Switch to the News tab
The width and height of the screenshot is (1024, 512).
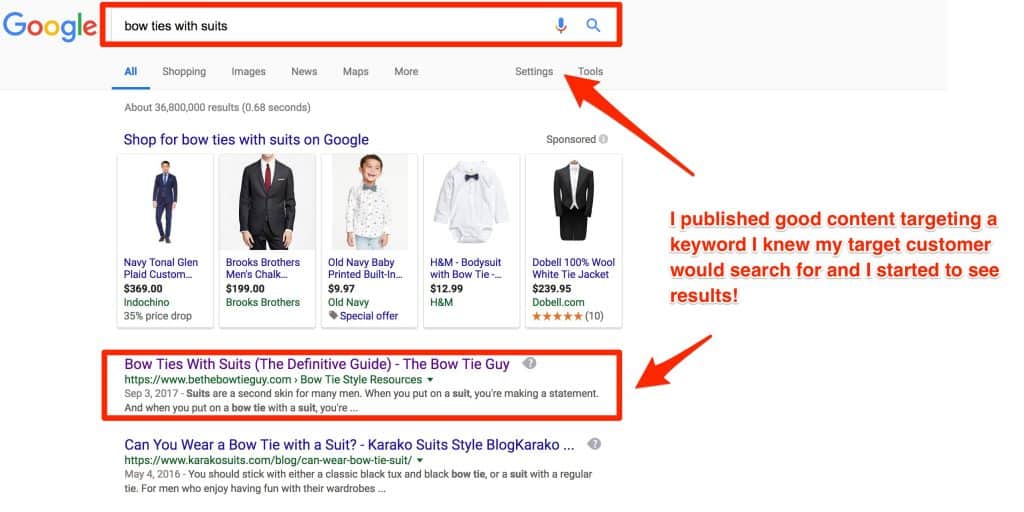point(304,72)
